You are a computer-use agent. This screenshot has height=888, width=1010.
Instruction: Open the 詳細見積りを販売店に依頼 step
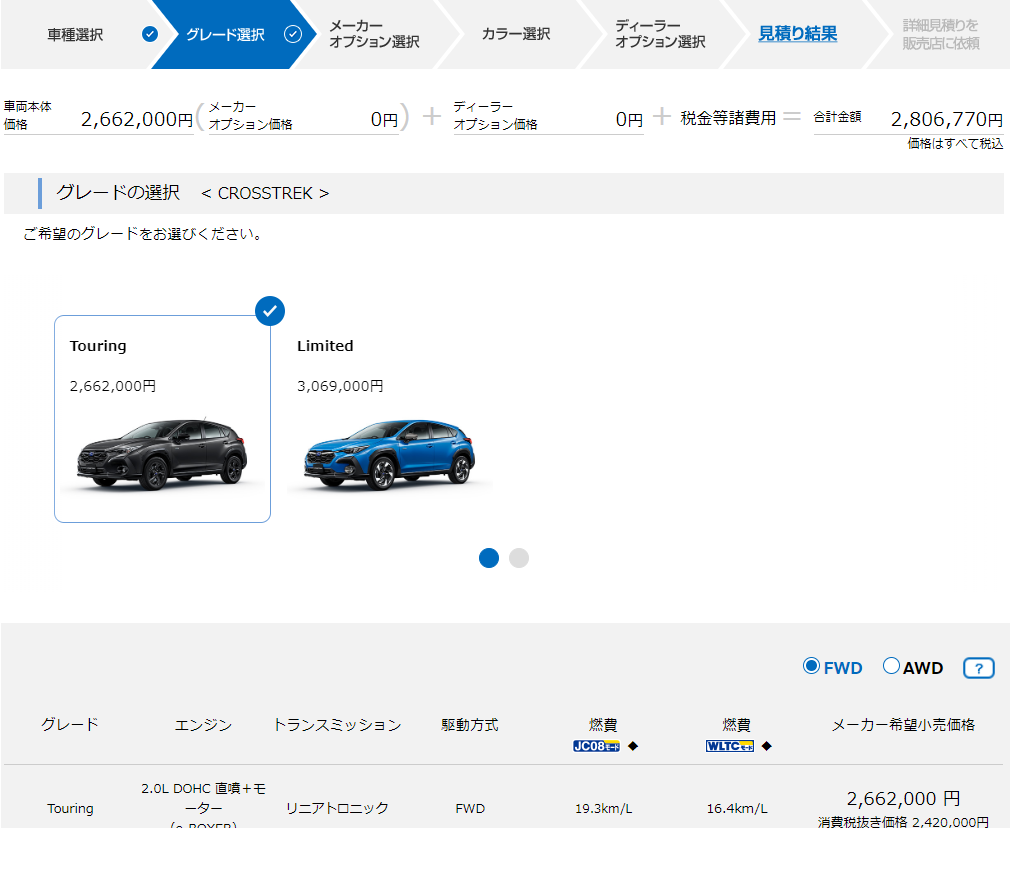[x=940, y=34]
